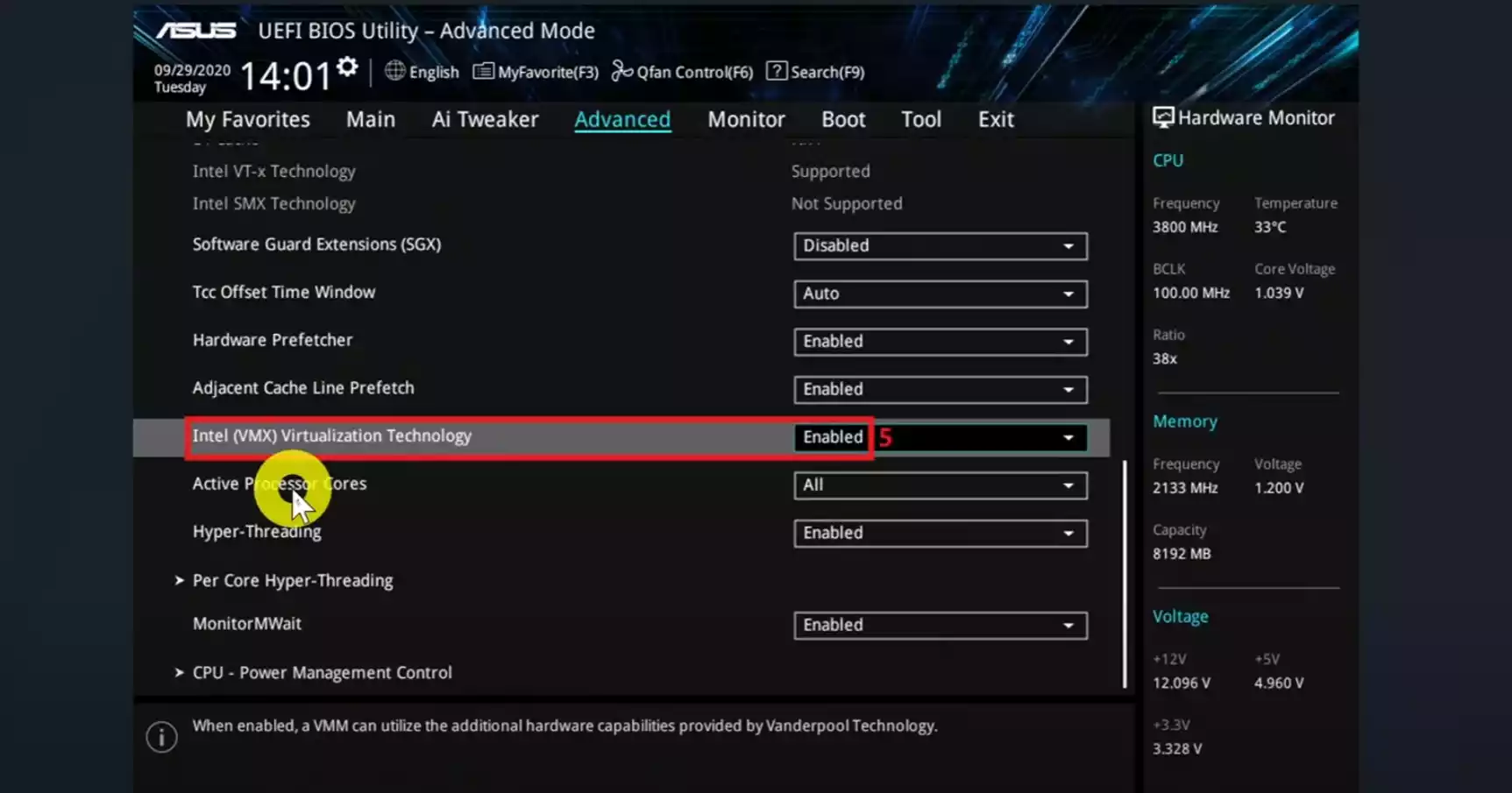The image size is (1512, 793).
Task: Click the ASUS logo
Action: [196, 32]
